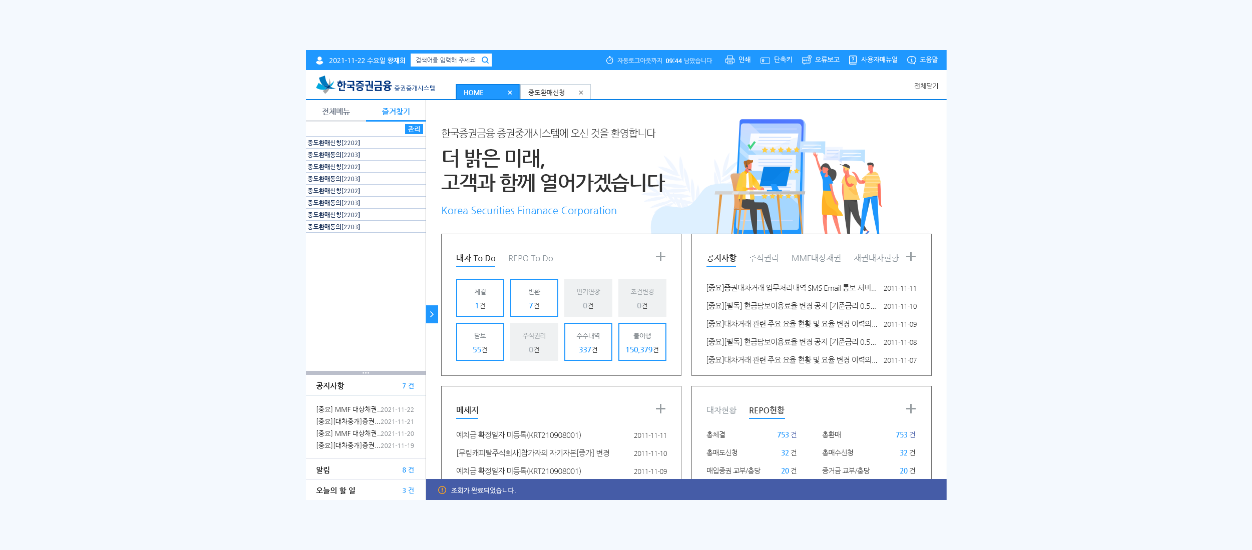Select the 즐겨찾기 sidebar tab
The width and height of the screenshot is (1252, 550).
pos(396,111)
